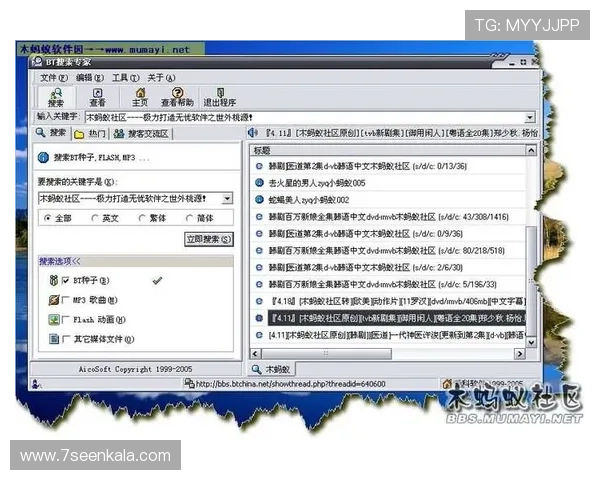Screen dimensions: 600x480
Task: Click the 退出程序 exit icon
Action: click(x=220, y=93)
